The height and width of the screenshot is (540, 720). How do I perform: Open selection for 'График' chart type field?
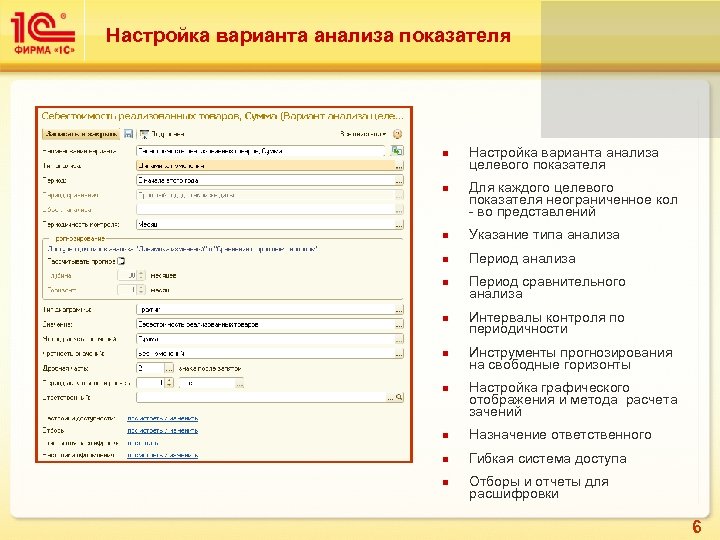[x=399, y=309]
